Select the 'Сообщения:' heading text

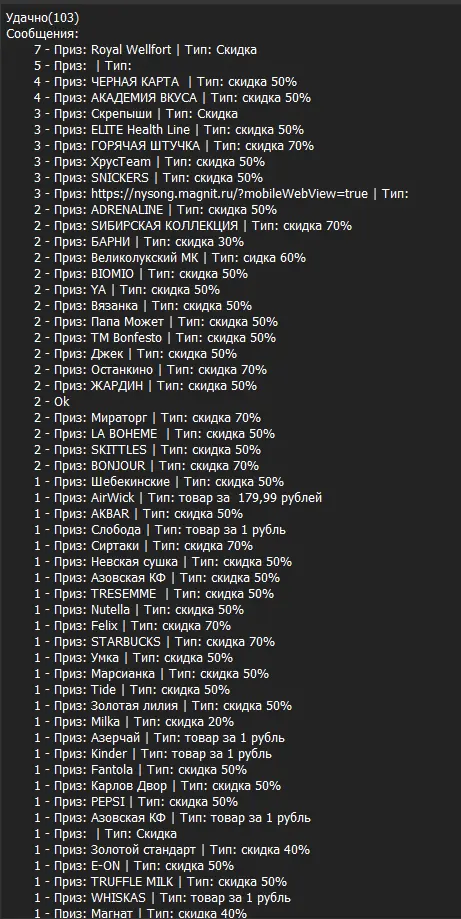(42, 33)
